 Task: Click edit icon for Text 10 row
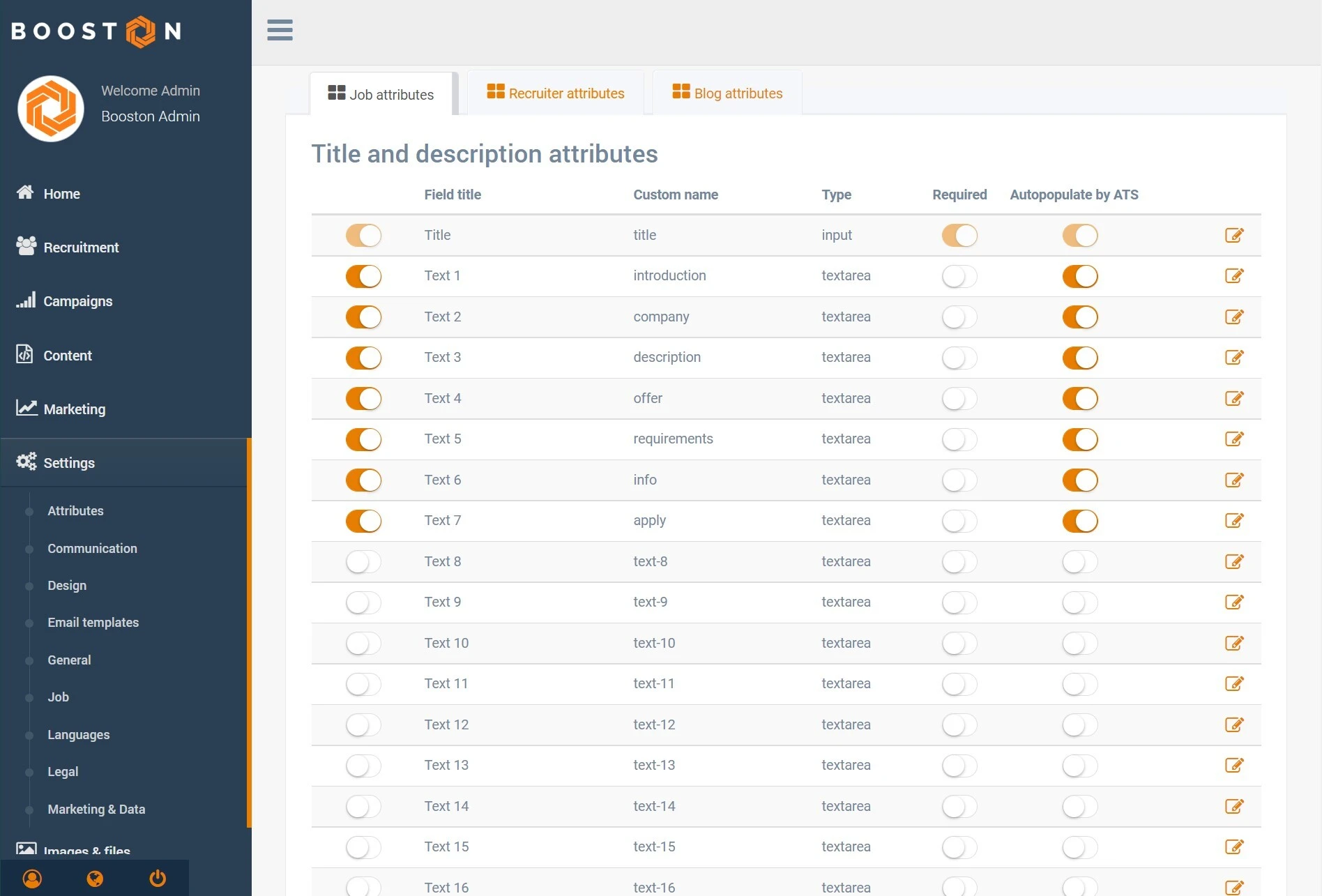click(x=1233, y=643)
